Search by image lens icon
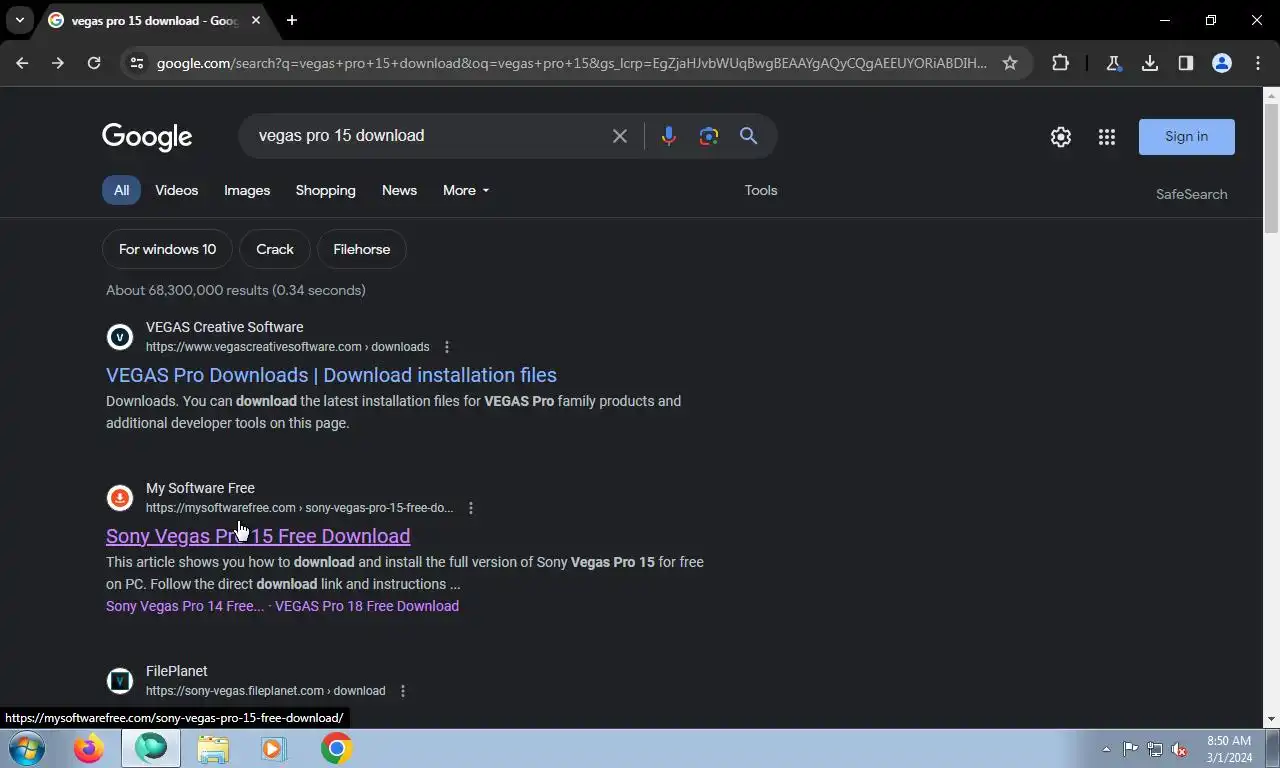Screen dimensions: 1280x768 point(709,136)
